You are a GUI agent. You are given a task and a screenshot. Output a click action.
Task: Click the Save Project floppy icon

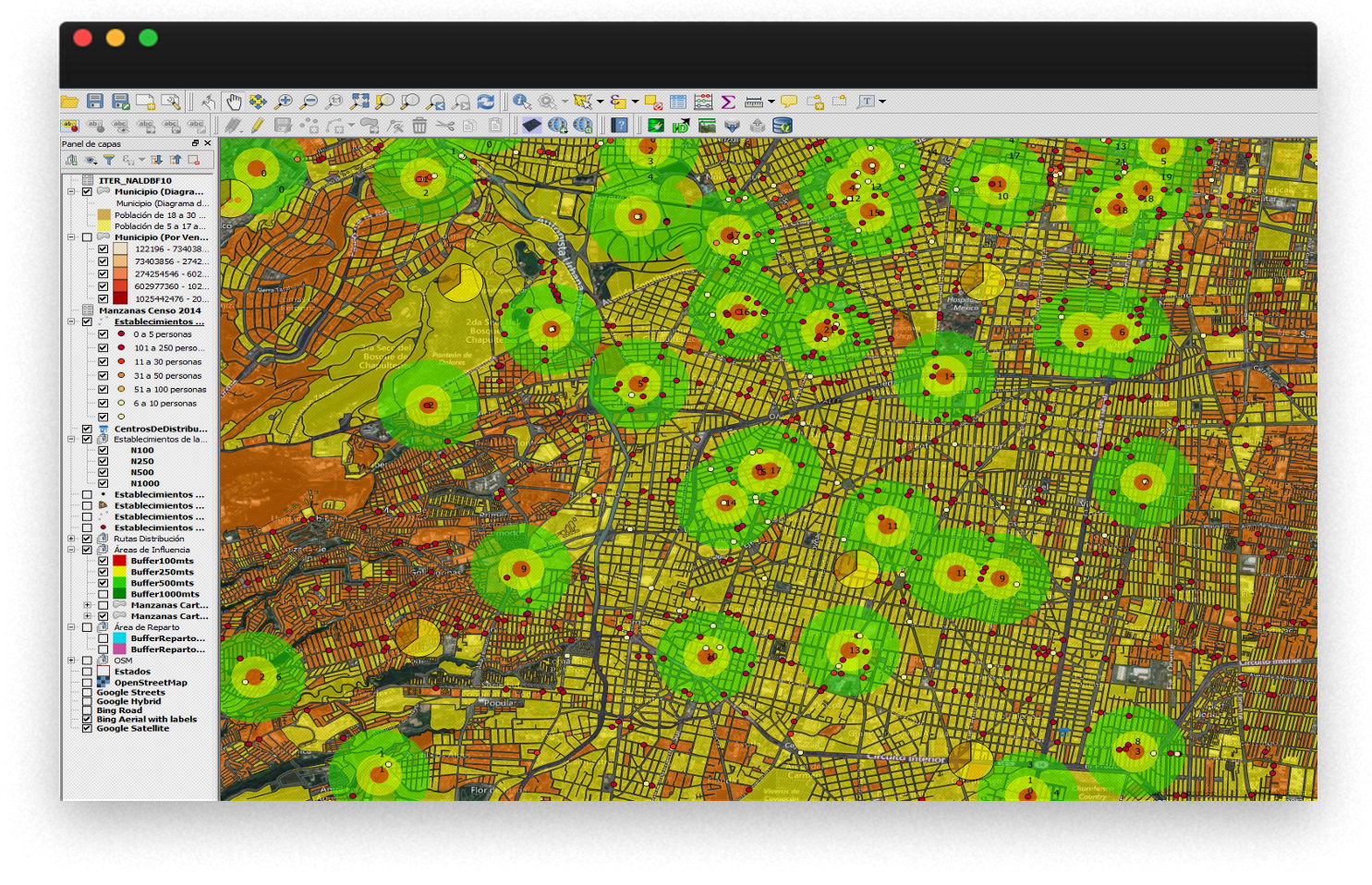[95, 102]
